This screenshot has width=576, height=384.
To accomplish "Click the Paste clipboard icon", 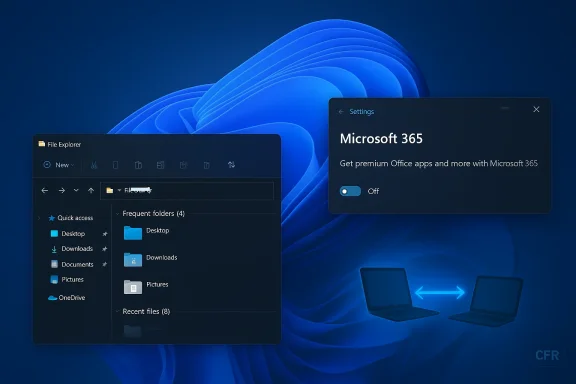I will pyautogui.click(x=138, y=165).
